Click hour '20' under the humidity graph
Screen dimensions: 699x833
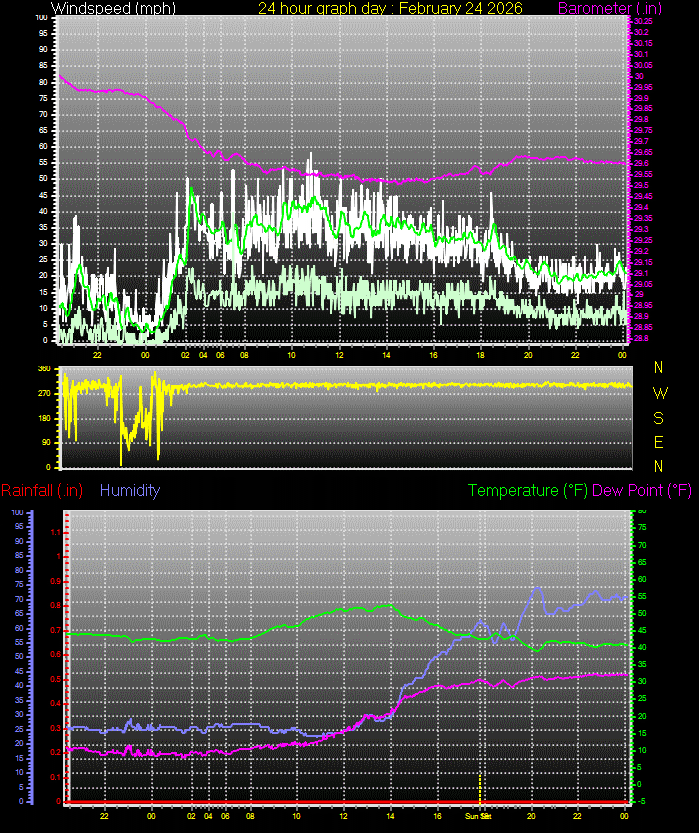[531, 816]
